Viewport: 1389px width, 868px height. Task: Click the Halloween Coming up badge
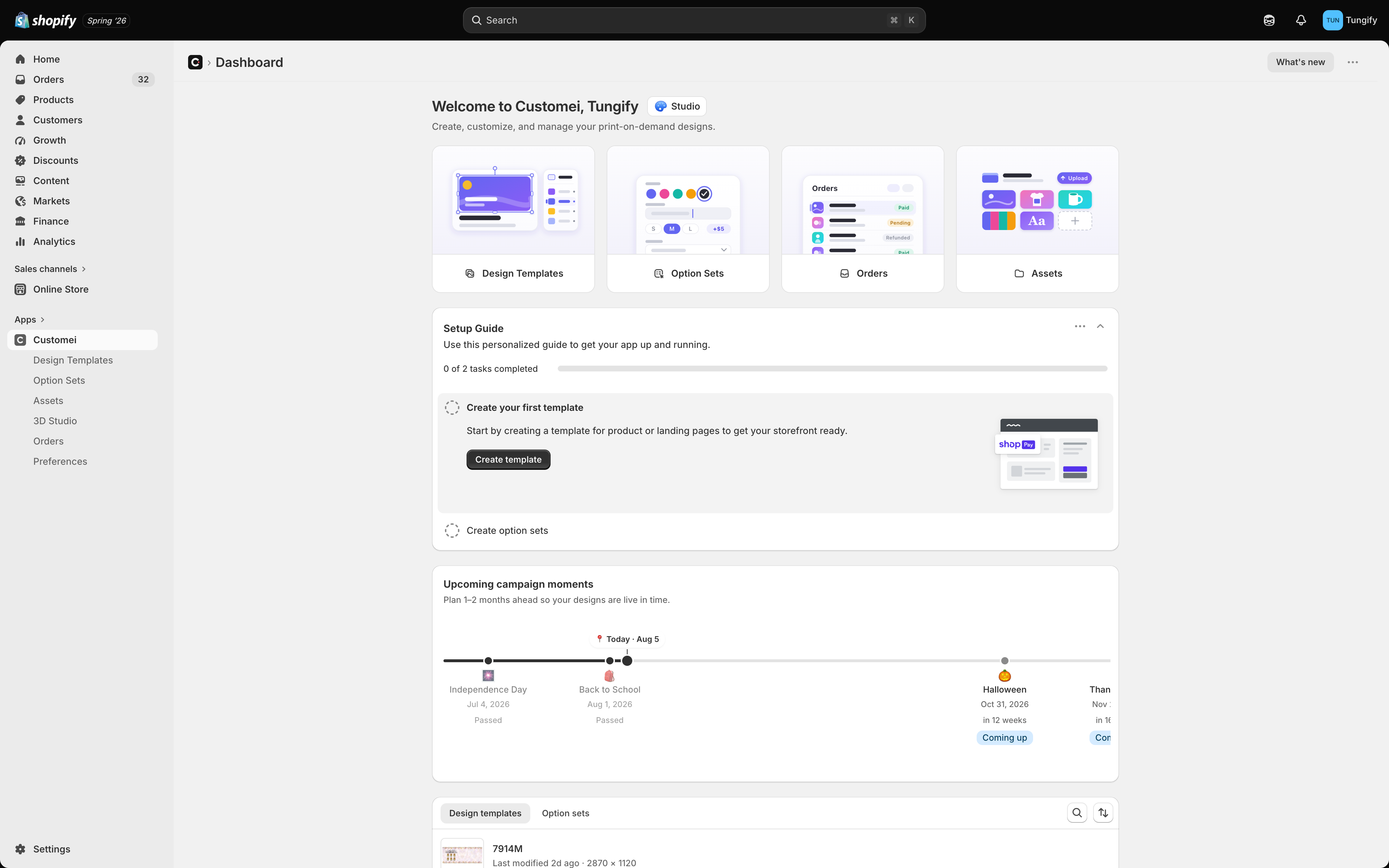click(1004, 738)
